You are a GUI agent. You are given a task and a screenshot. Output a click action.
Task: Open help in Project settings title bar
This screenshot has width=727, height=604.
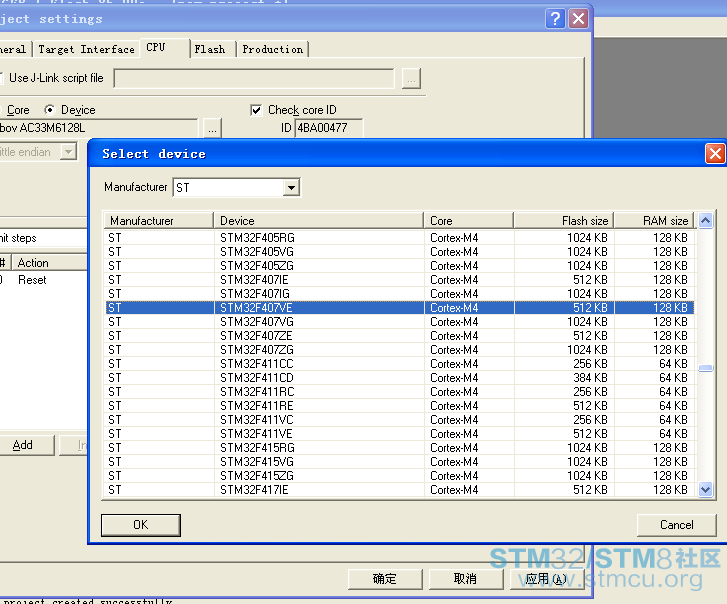pos(555,19)
